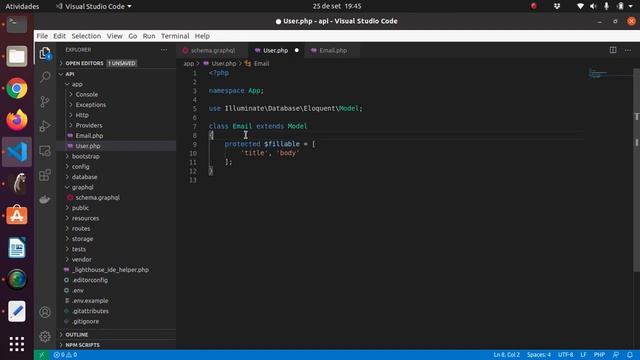Collapse the app folder
The image size is (640, 360).
77,84
